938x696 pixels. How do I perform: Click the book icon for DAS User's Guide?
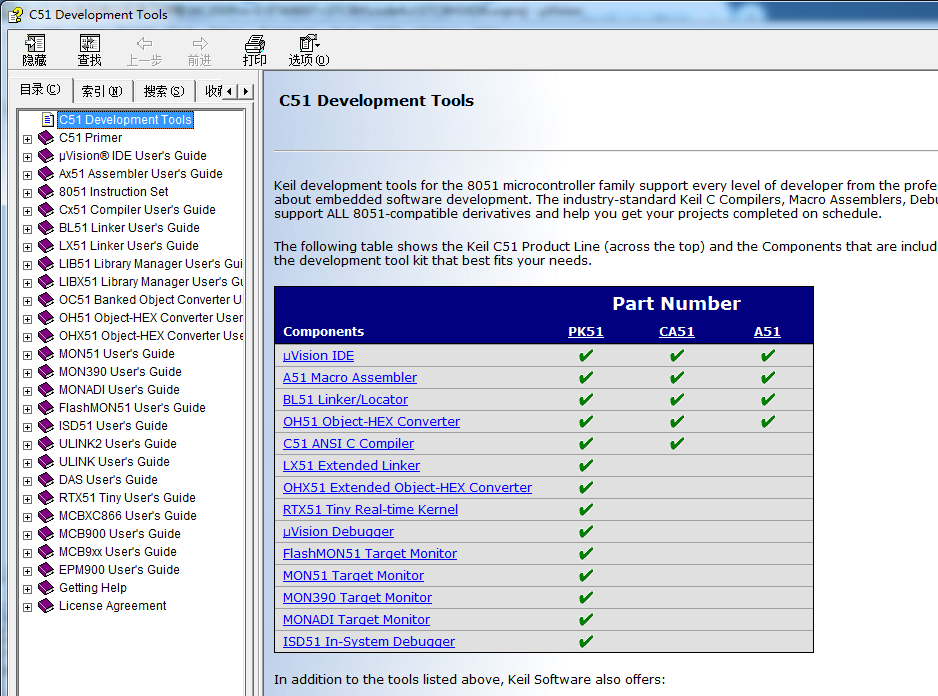tap(46, 479)
